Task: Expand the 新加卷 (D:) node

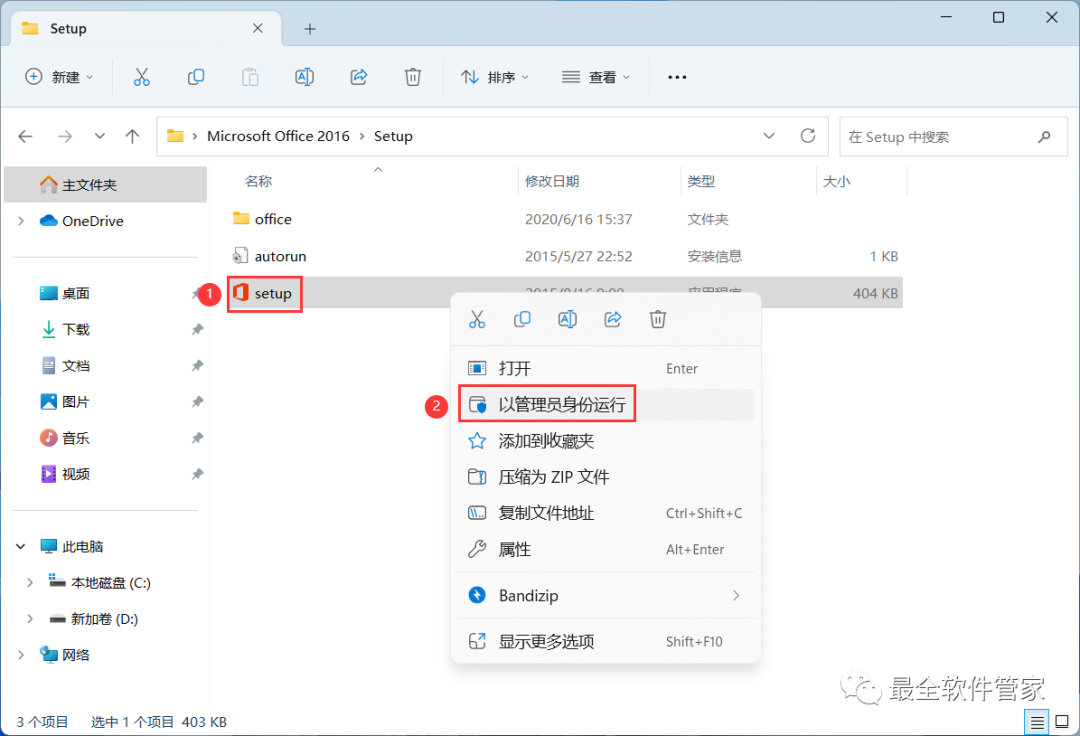Action: point(30,619)
